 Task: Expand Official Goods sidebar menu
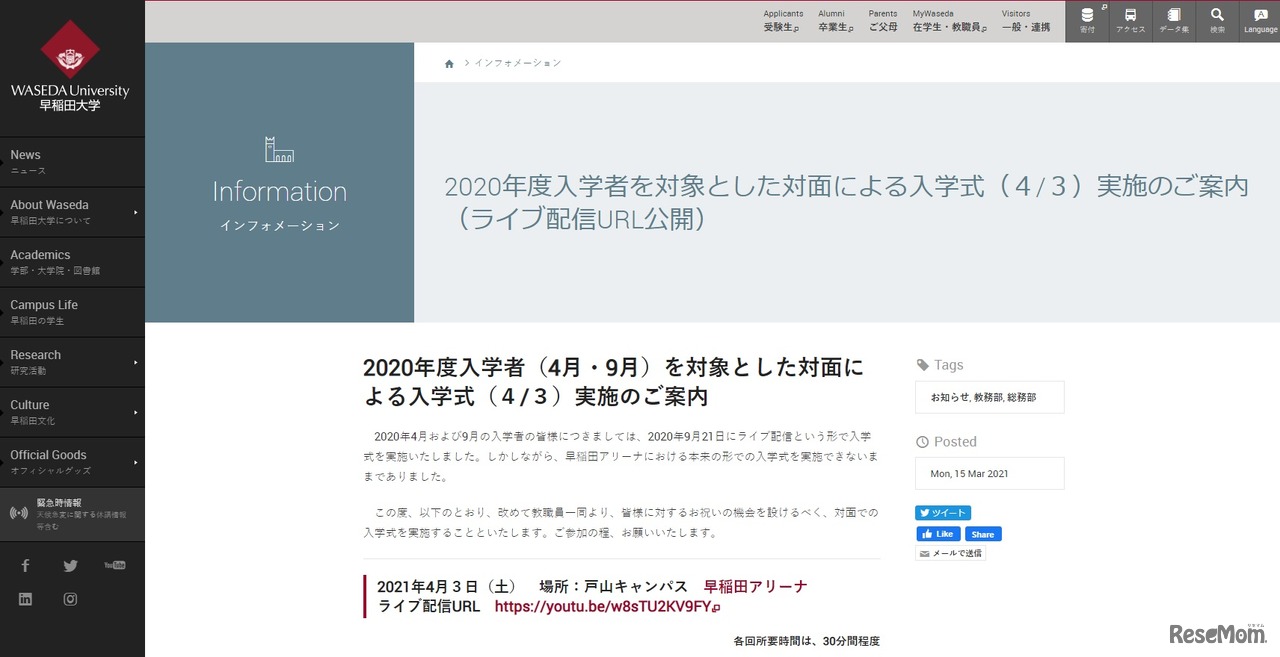coord(72,462)
